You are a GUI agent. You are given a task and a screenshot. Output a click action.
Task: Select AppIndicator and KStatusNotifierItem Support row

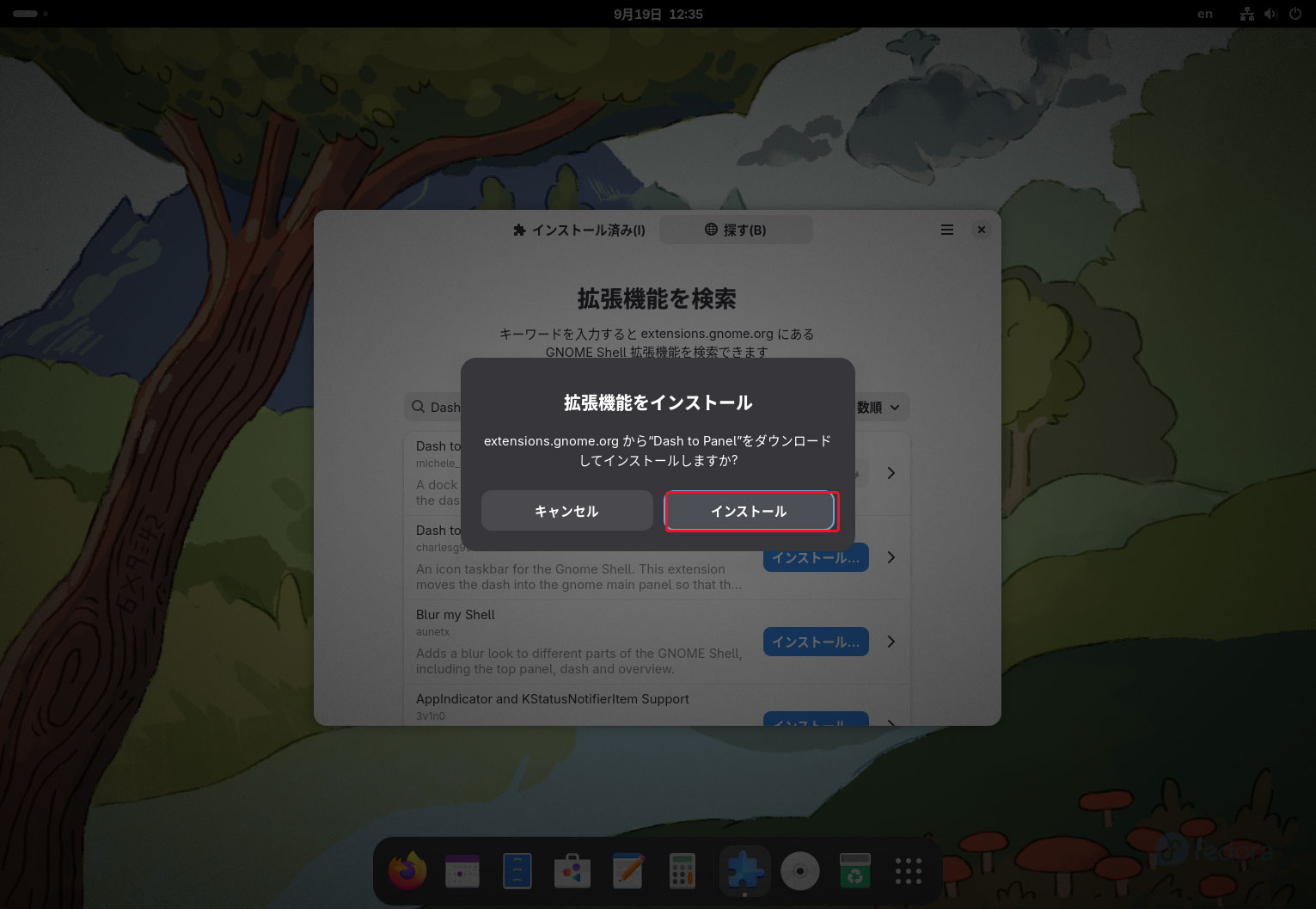[657, 706]
